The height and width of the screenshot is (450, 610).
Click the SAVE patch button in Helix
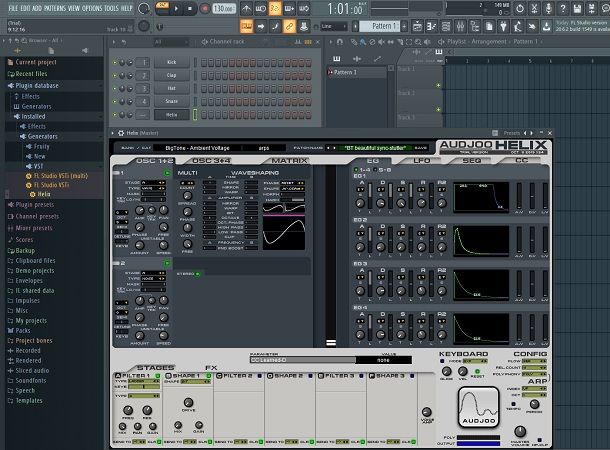(x=421, y=148)
